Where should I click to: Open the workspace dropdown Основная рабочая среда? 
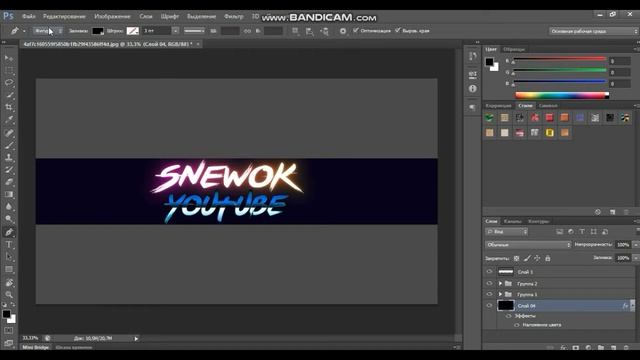[x=593, y=31]
